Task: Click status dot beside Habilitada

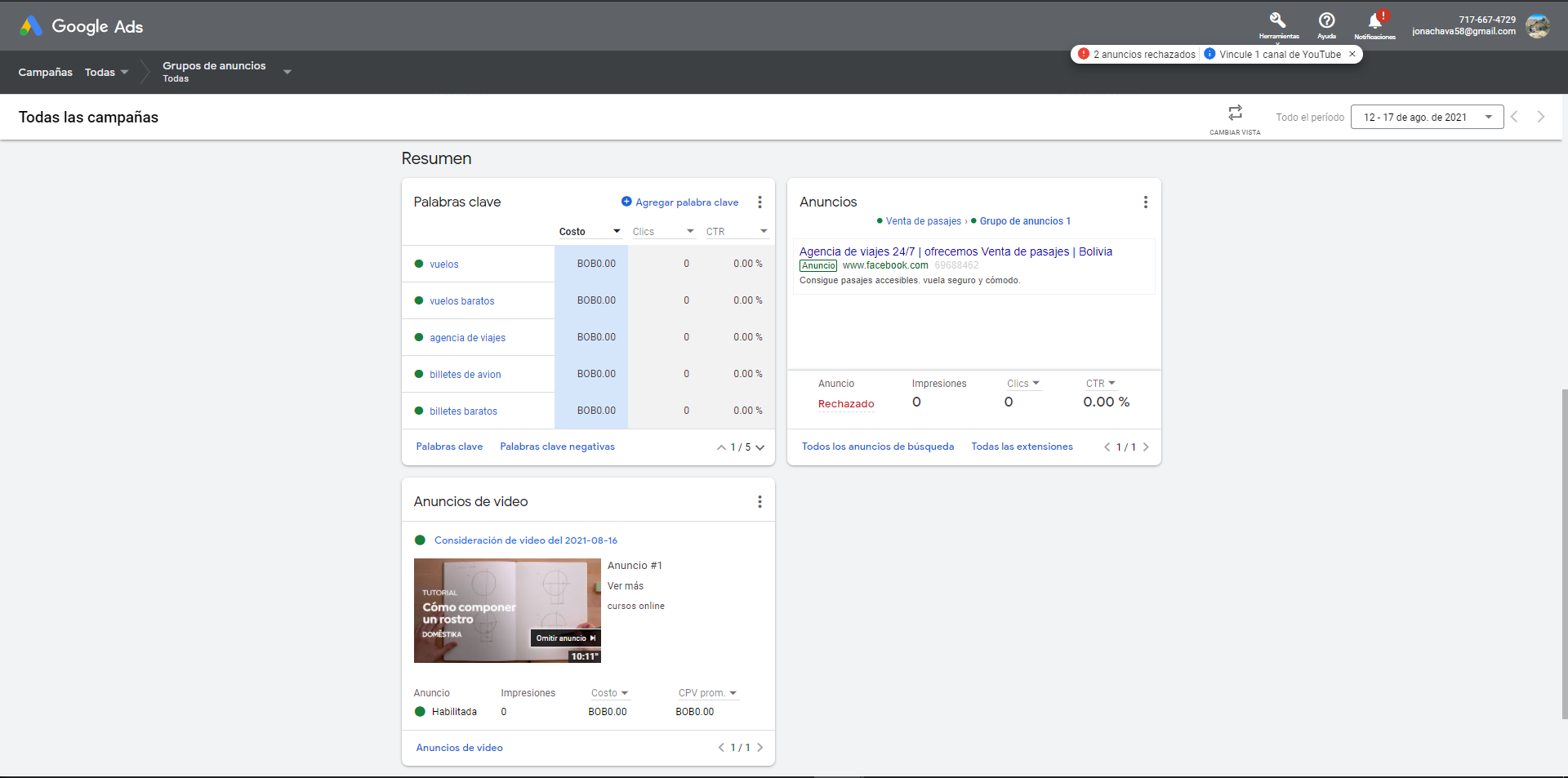Action: [x=421, y=712]
